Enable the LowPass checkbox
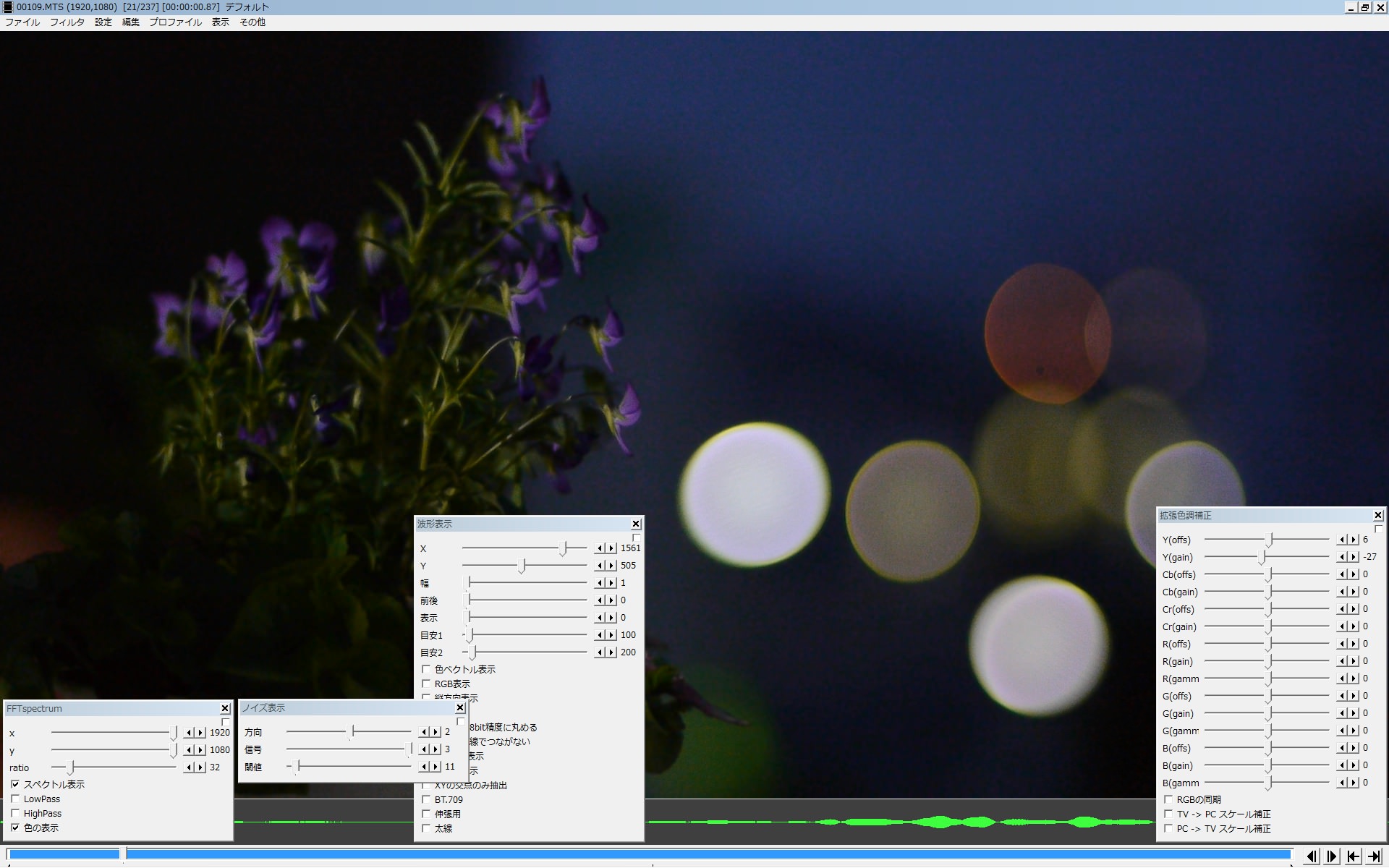This screenshot has width=1389, height=868. click(x=15, y=799)
